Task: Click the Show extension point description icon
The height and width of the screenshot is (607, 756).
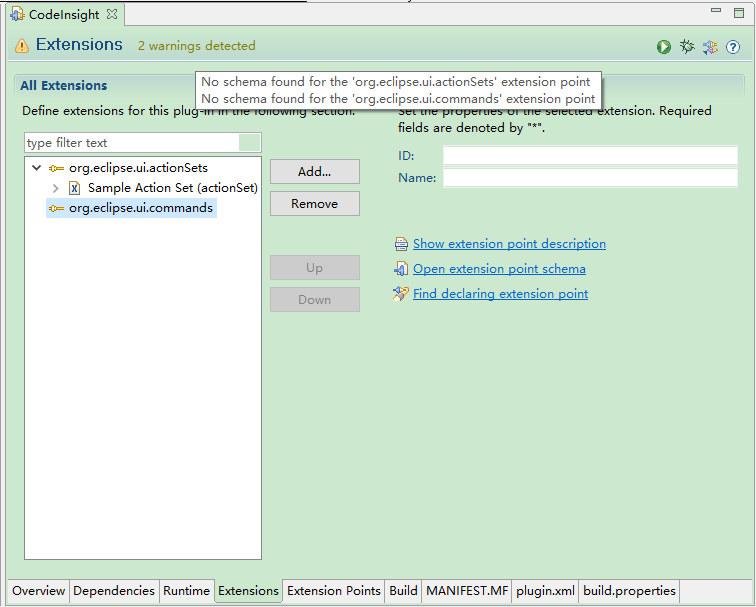Action: (x=401, y=244)
